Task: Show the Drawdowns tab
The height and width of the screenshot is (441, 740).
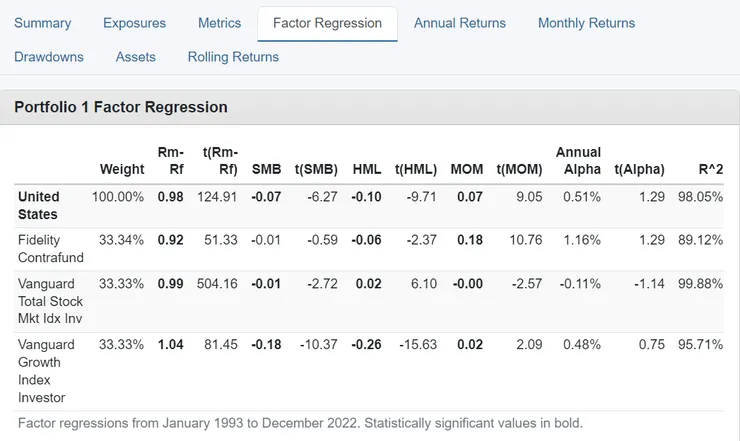Action: click(49, 57)
